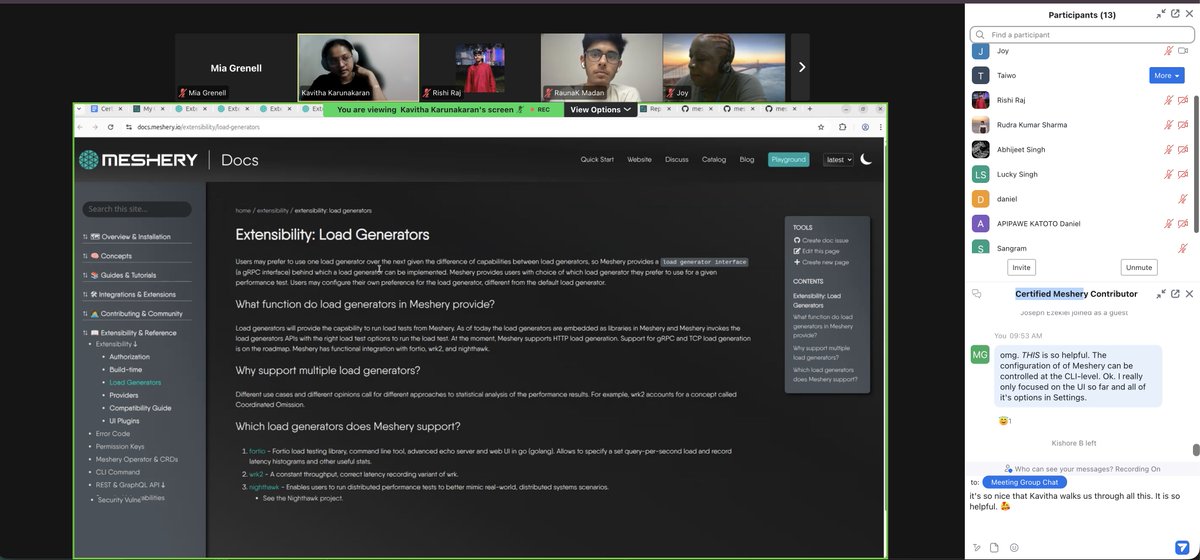The width and height of the screenshot is (1200, 560).
Task: Expand Contributing & Community sidebar section
Action: (x=133, y=313)
